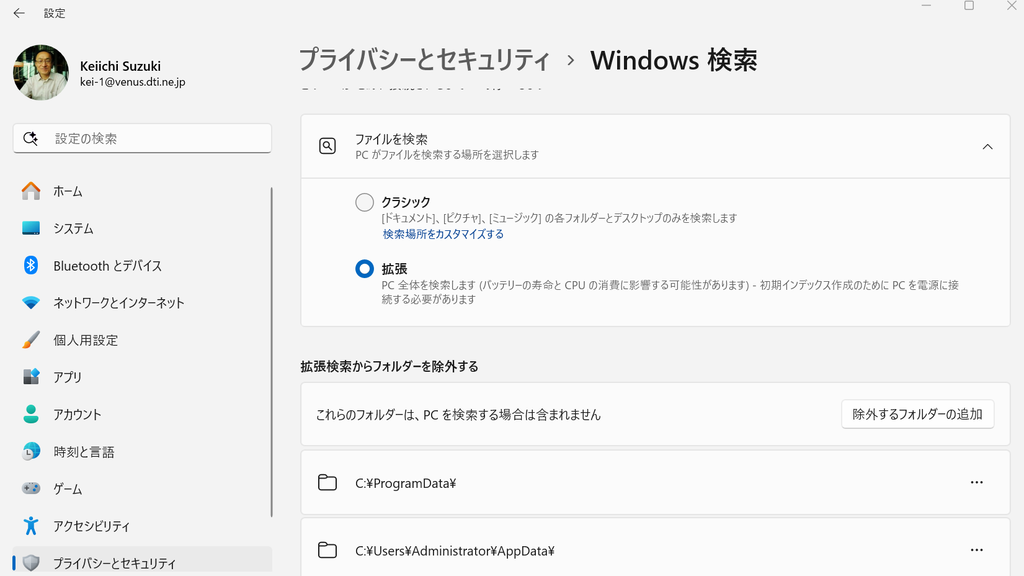Select the C:¥ProgramData¥ path text
Image resolution: width=1024 pixels, height=576 pixels.
[406, 483]
